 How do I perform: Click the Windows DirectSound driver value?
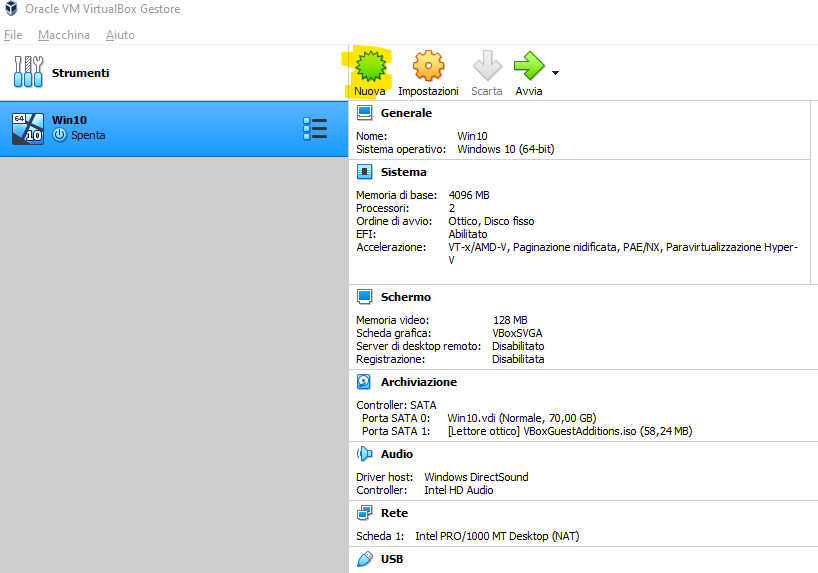click(476, 477)
